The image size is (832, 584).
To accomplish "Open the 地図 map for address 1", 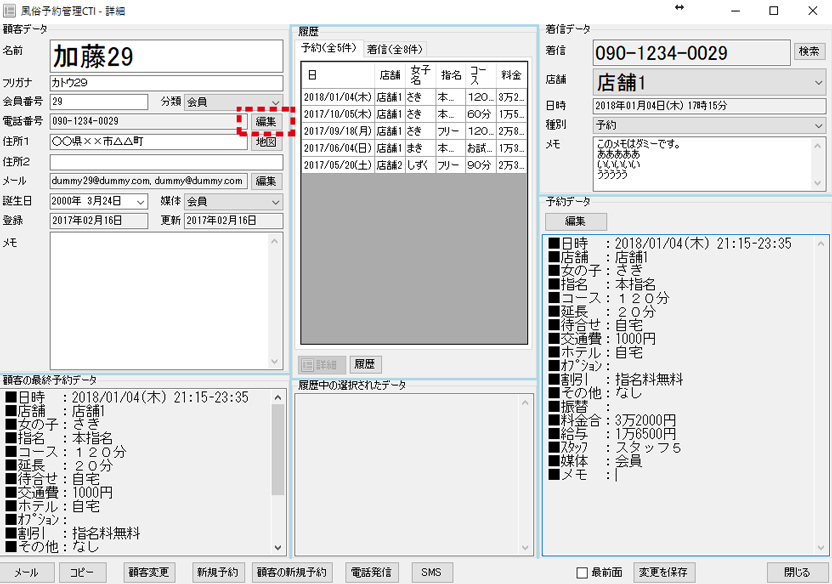I will [265, 142].
